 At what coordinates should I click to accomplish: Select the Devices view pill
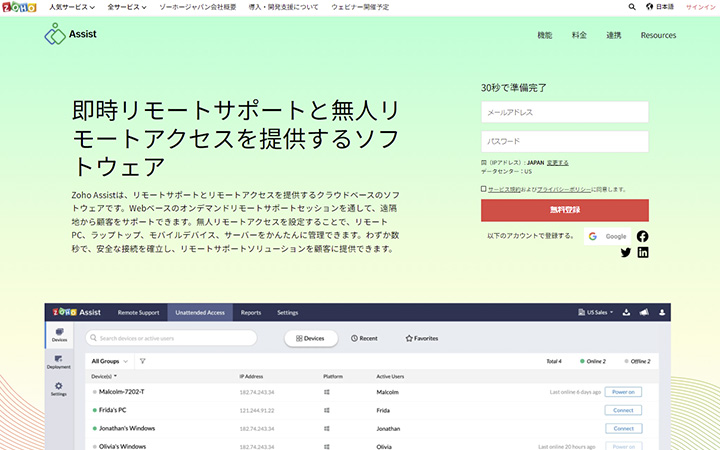(311, 338)
